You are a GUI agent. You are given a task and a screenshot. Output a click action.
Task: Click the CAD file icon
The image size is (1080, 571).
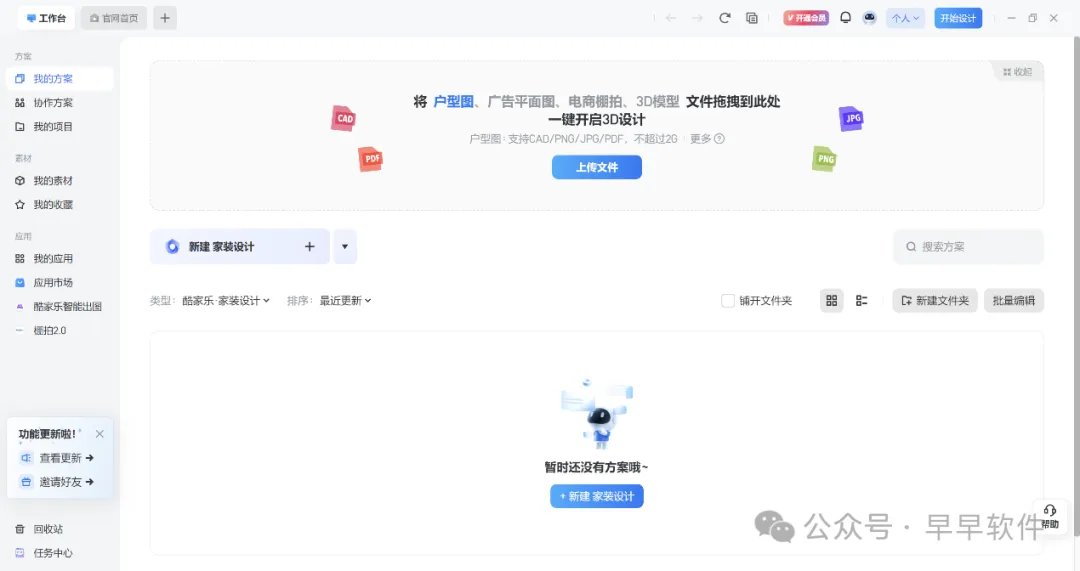click(x=344, y=118)
